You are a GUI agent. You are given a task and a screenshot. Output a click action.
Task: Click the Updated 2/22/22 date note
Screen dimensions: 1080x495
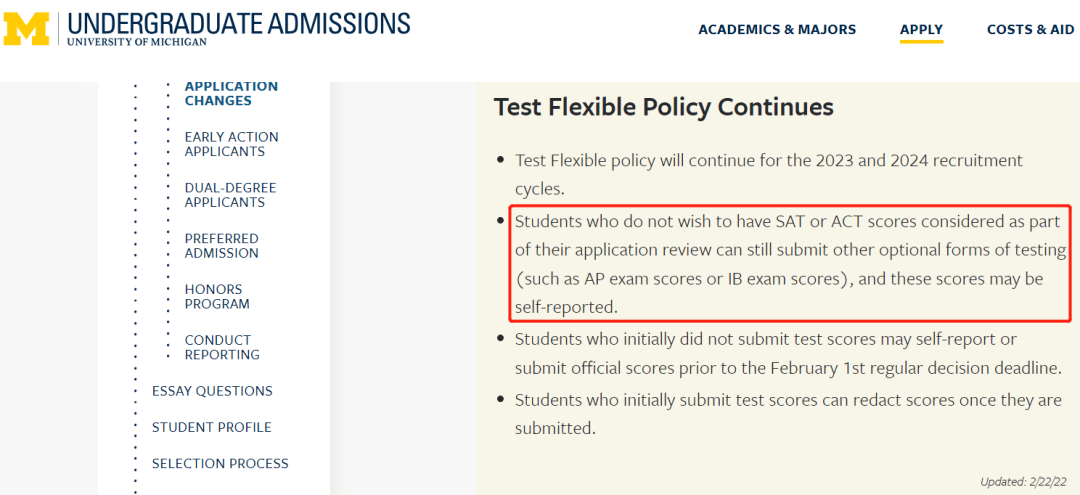pos(1026,481)
